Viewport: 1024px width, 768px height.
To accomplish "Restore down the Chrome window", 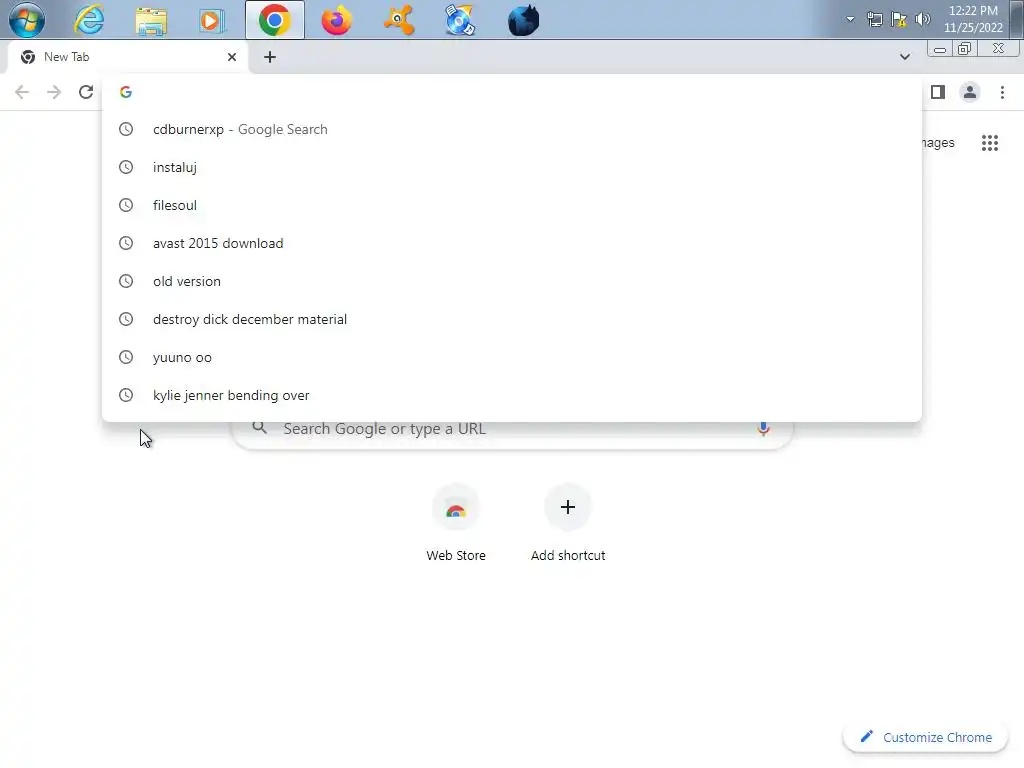I will click(x=964, y=49).
